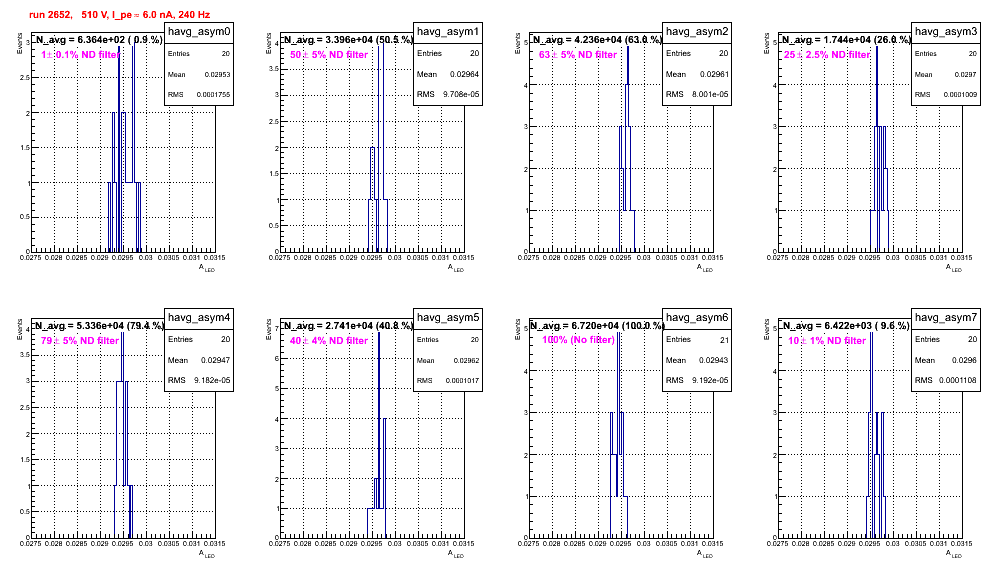Click the 10± 1% ND filter label
The height and width of the screenshot is (572, 996).
[827, 341]
